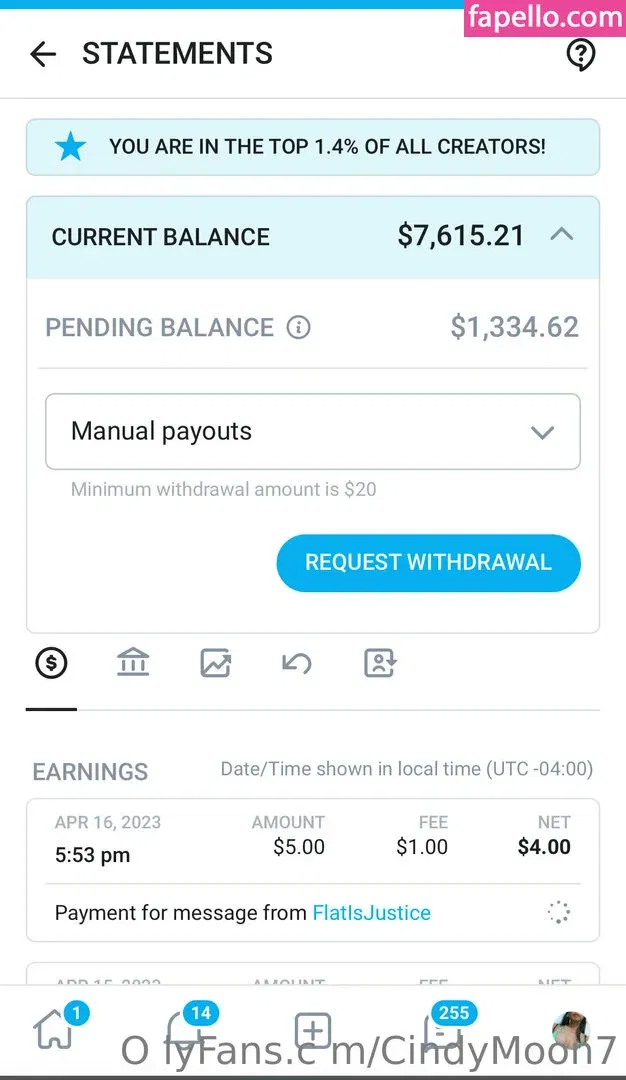Viewport: 626px width, 1080px height.
Task: Open the help question mark icon
Action: (x=581, y=54)
